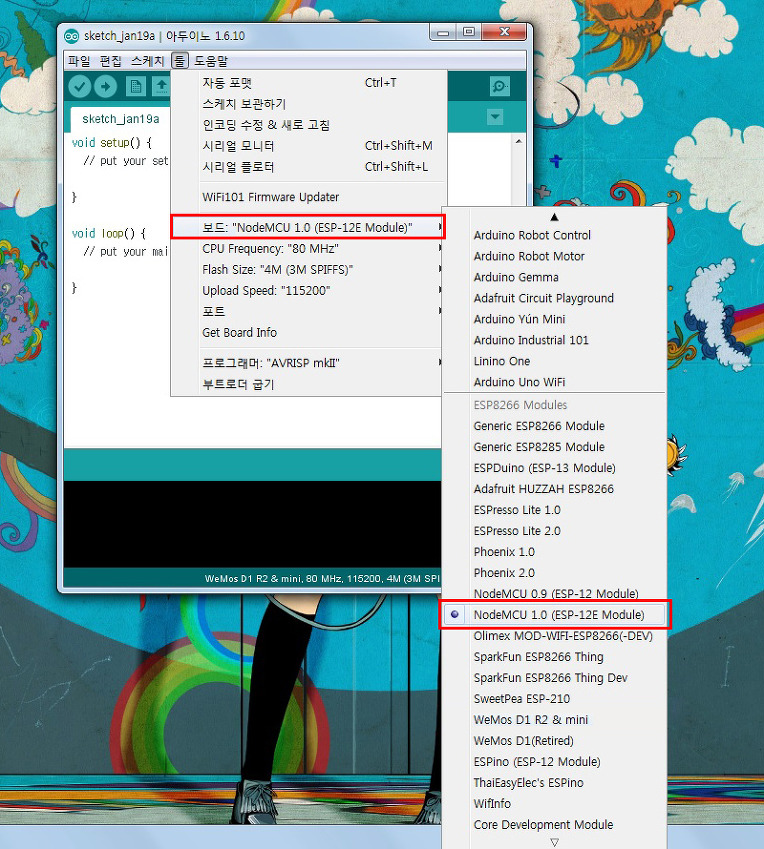This screenshot has height=849, width=764.
Task: Select Arduino Industrial 101 board
Action: [554, 340]
